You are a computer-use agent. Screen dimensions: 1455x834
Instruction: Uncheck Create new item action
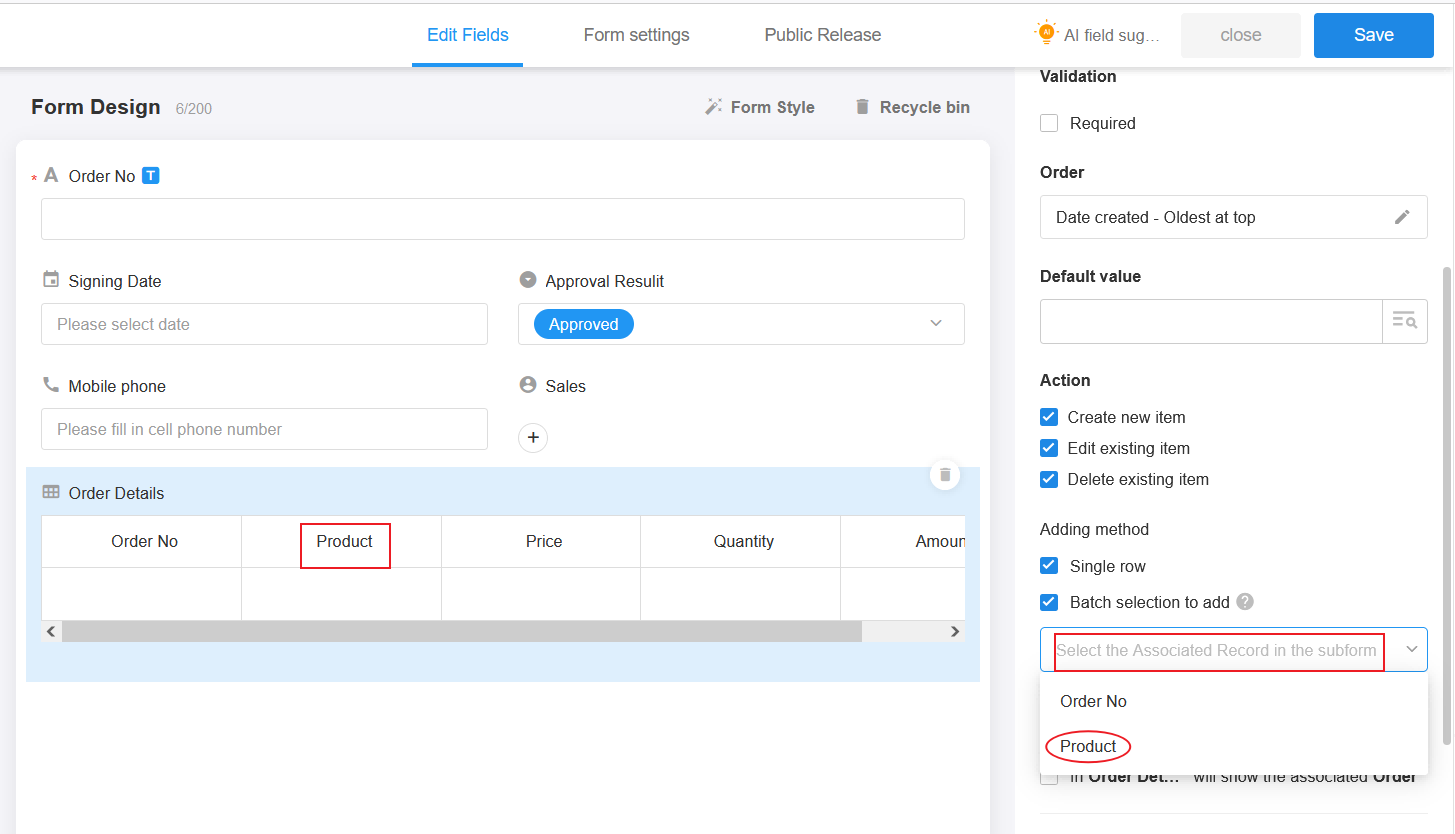coord(1049,417)
